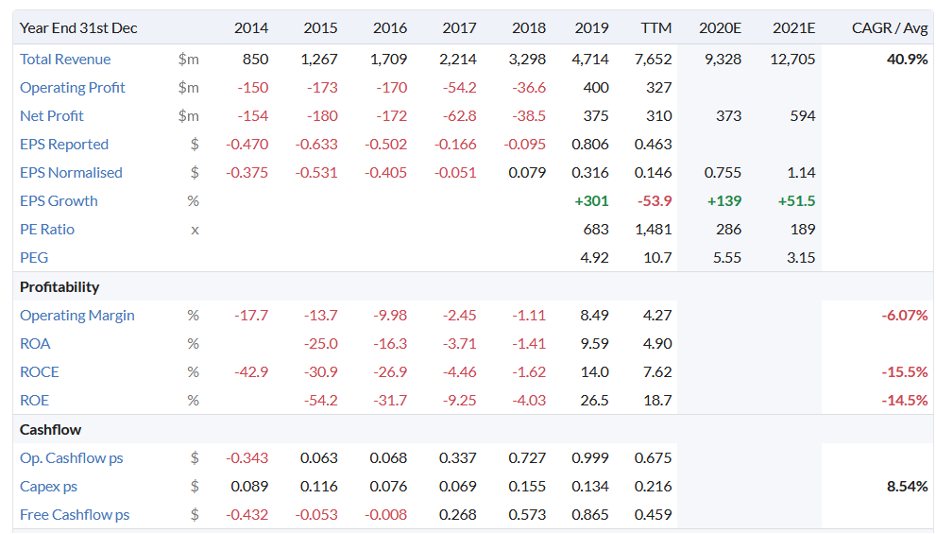Open the EPS Normalised link
936x534 pixels.
[x=71, y=172]
